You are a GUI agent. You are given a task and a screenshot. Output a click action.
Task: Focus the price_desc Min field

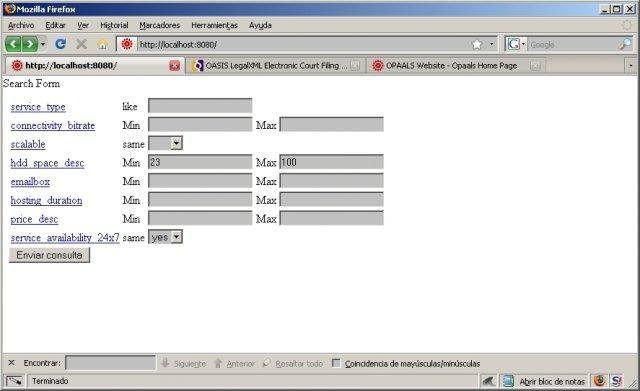pos(200,218)
